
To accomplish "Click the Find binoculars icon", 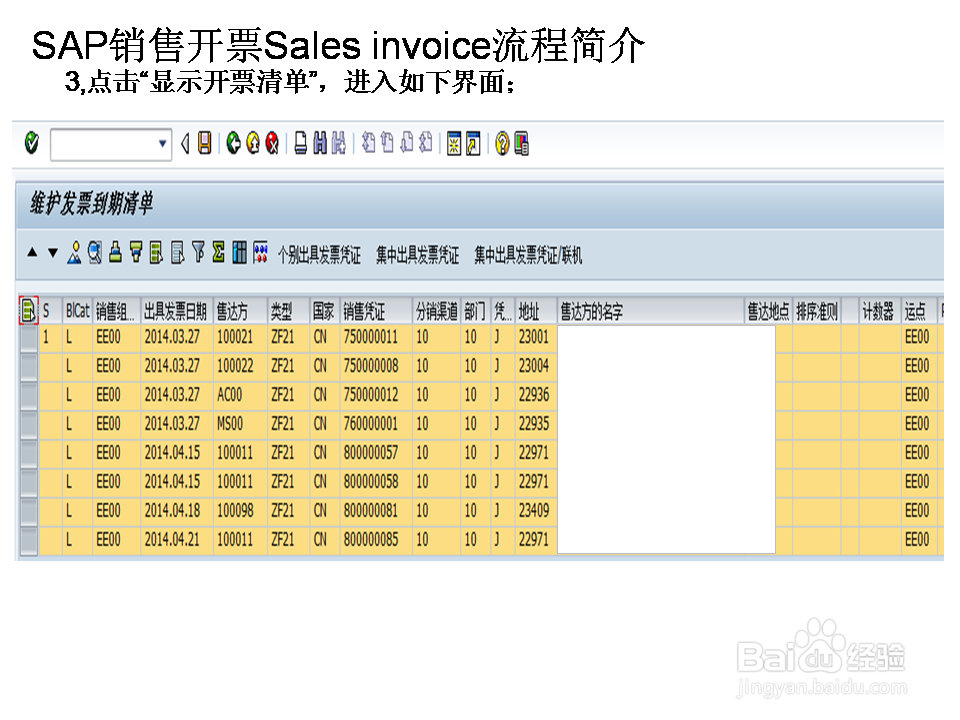I will coord(320,144).
